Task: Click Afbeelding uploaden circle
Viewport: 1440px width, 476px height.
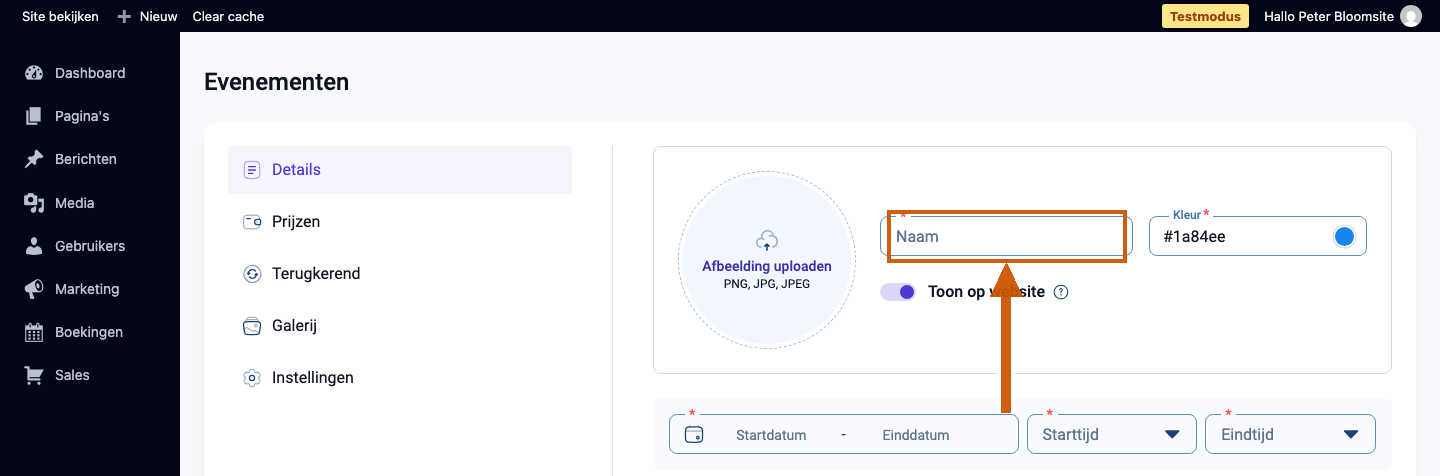Action: [x=767, y=260]
